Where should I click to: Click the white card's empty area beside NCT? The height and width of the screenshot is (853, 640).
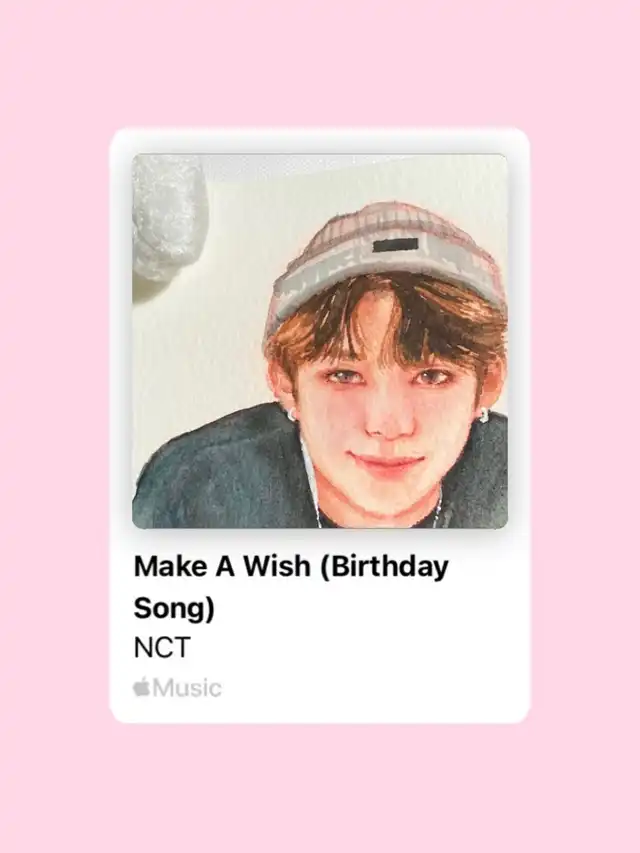pos(354,647)
